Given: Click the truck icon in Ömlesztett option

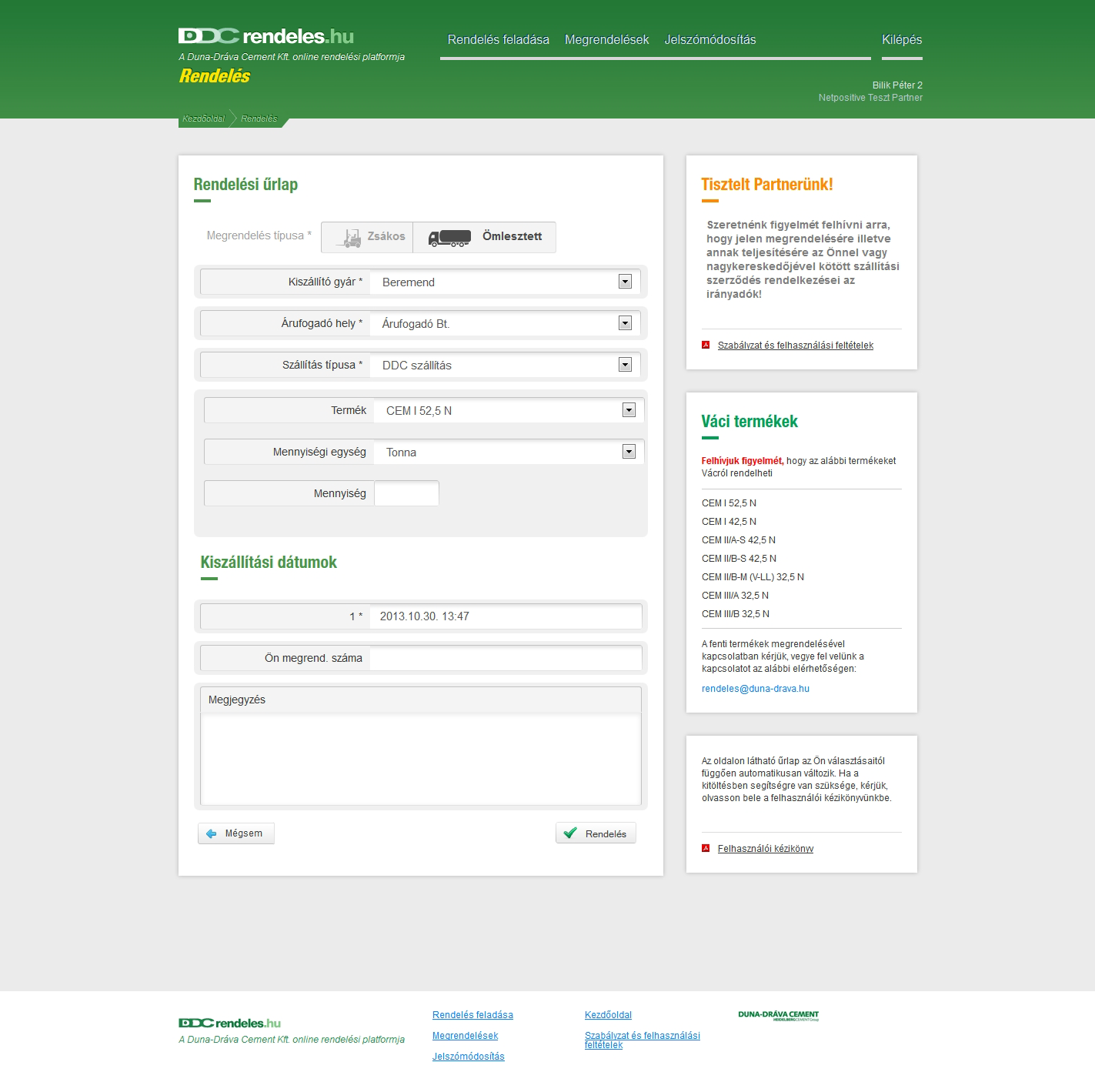Looking at the screenshot, I should point(450,238).
